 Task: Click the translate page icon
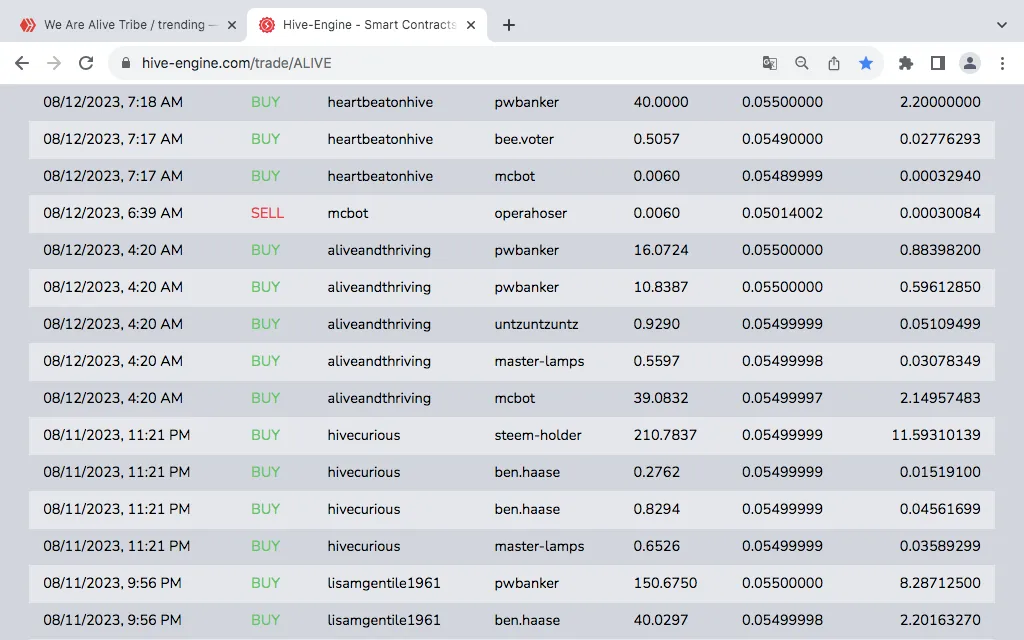tap(769, 63)
